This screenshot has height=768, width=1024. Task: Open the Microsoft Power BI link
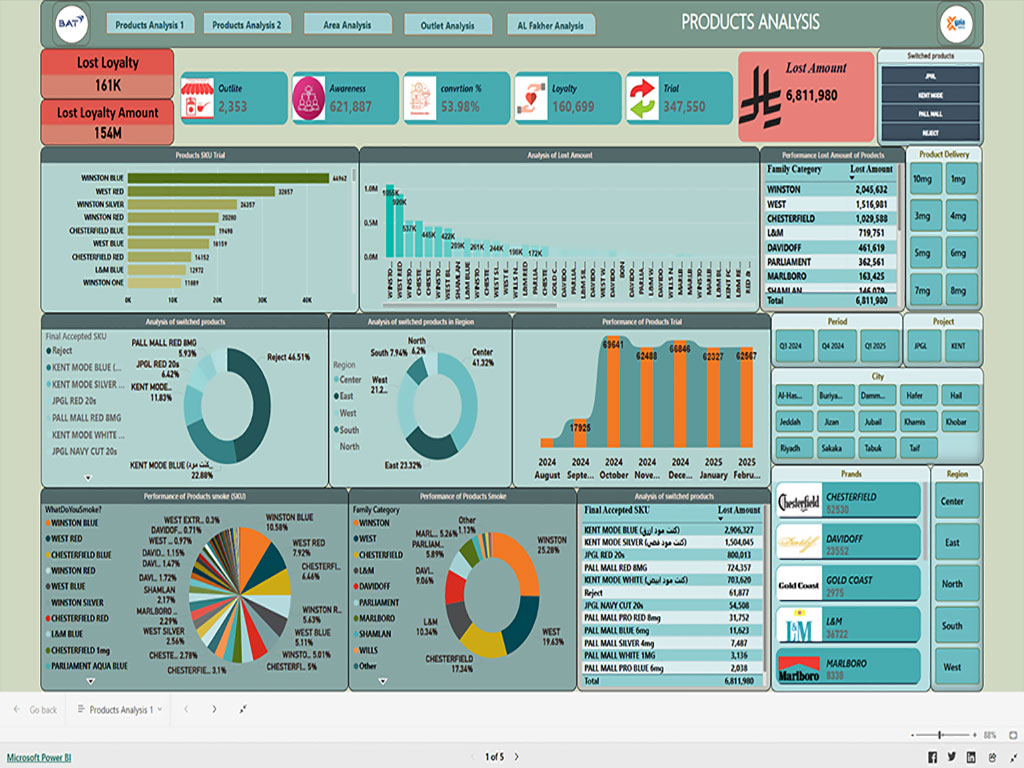pos(39,758)
